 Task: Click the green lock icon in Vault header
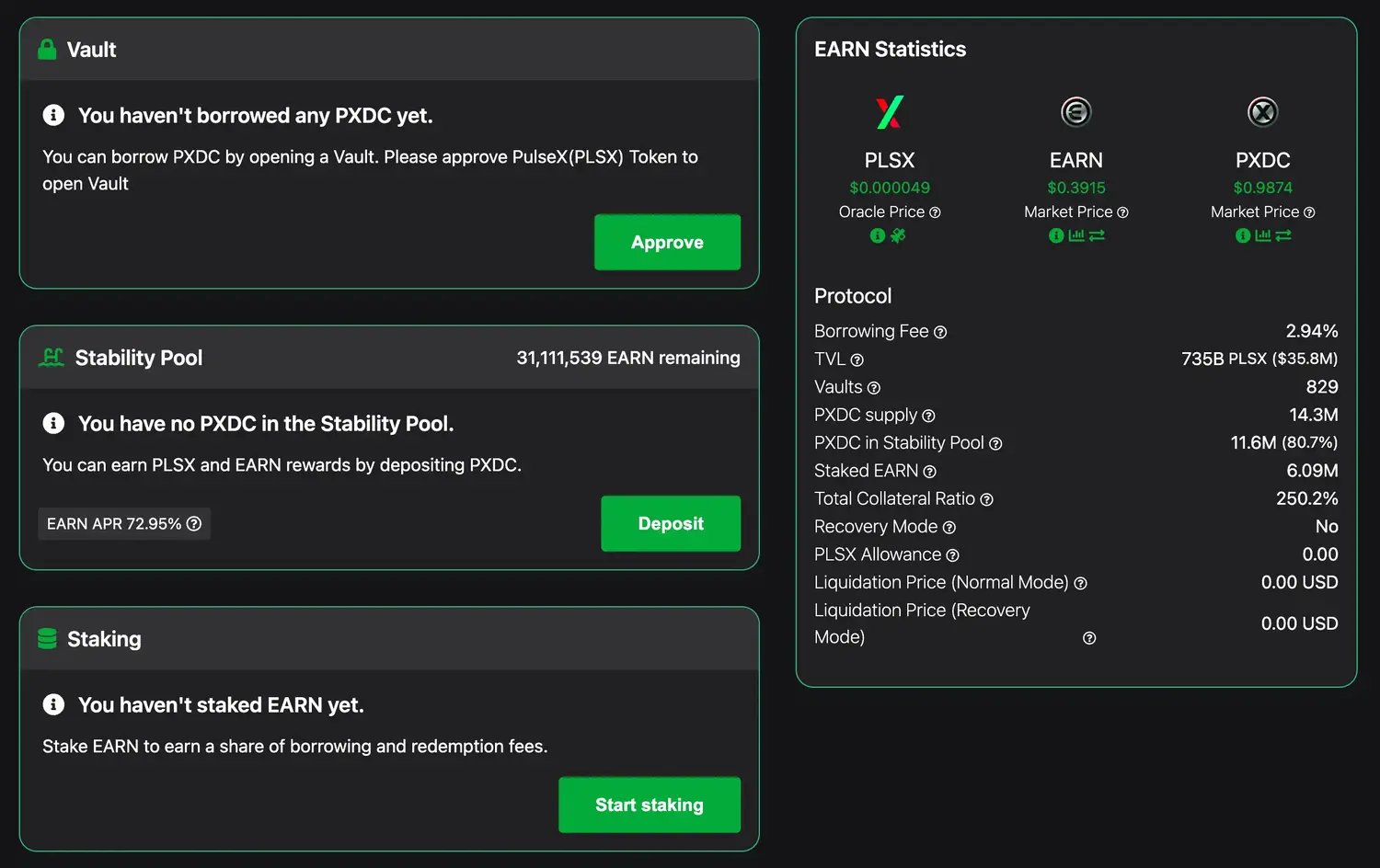click(47, 49)
